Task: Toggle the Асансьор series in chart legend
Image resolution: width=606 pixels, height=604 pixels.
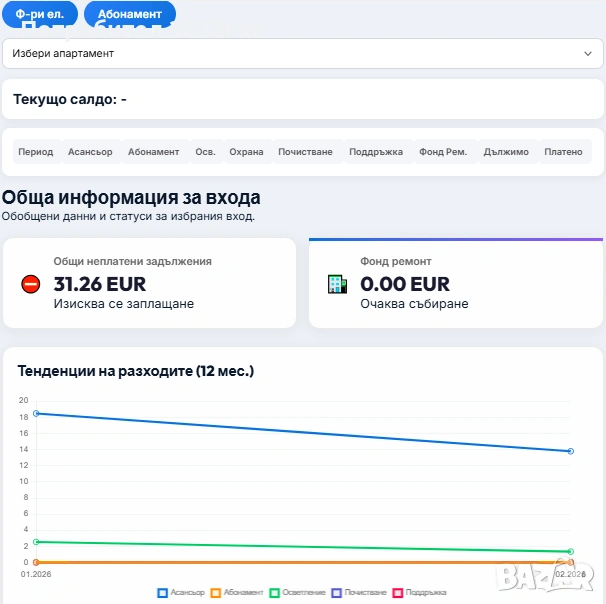Action: [181, 593]
